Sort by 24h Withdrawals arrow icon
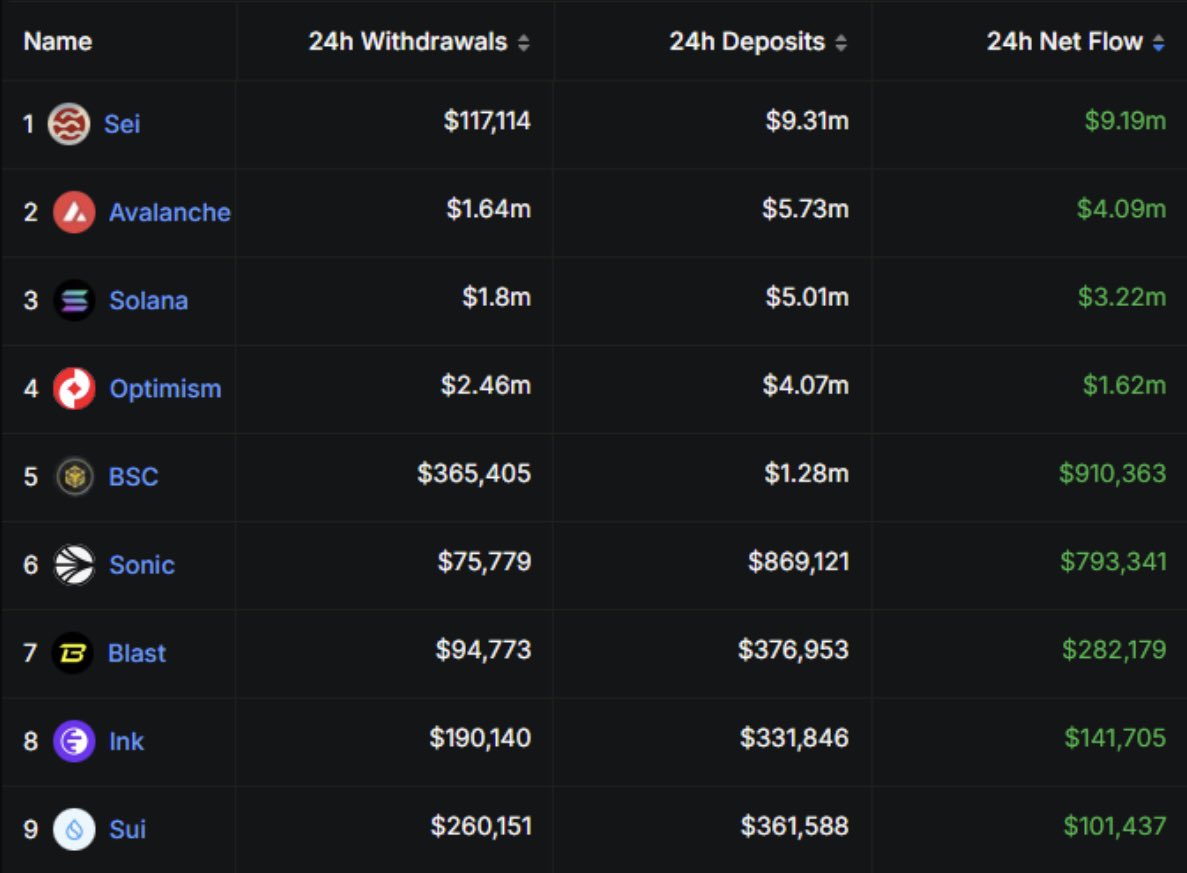 tap(524, 42)
